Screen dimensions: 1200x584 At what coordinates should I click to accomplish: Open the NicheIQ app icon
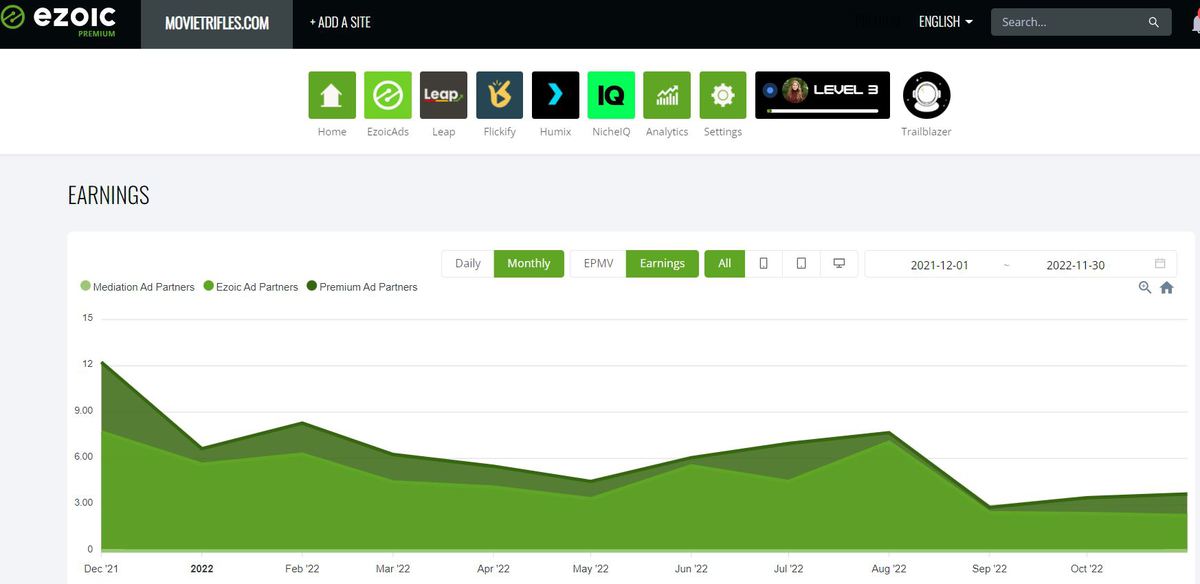pos(611,95)
